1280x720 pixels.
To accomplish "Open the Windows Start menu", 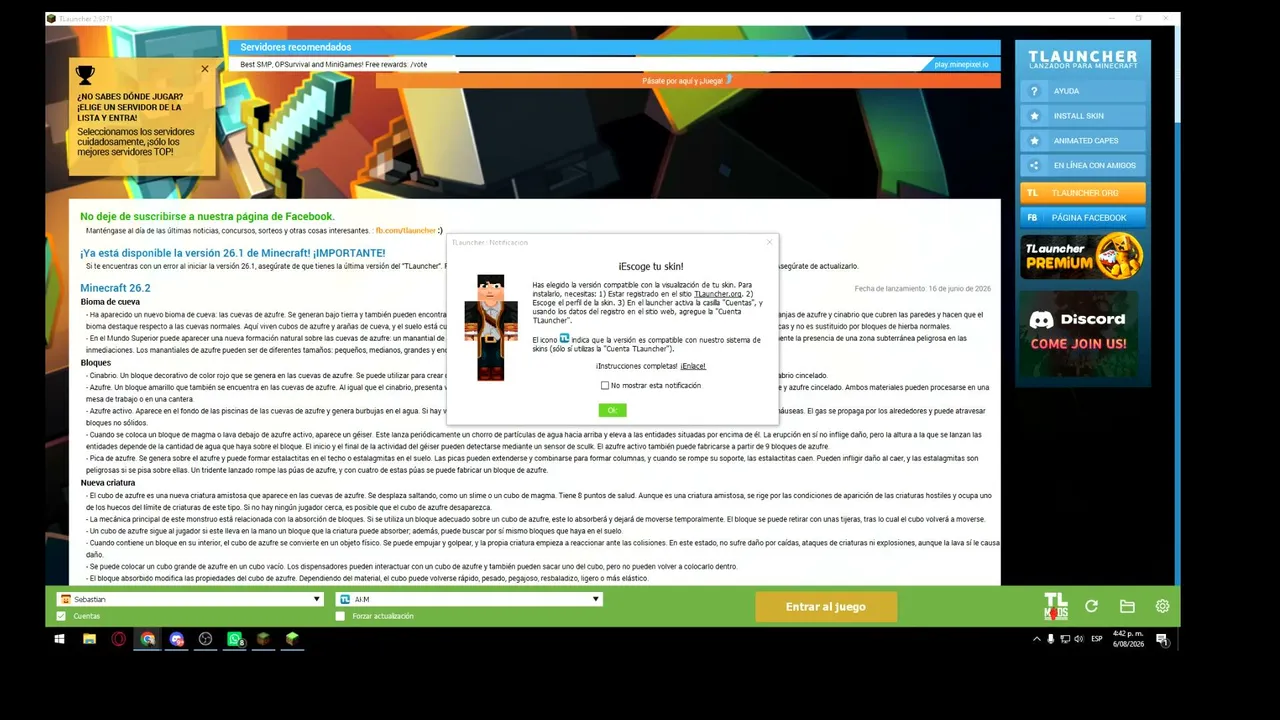I will pyautogui.click(x=60, y=639).
